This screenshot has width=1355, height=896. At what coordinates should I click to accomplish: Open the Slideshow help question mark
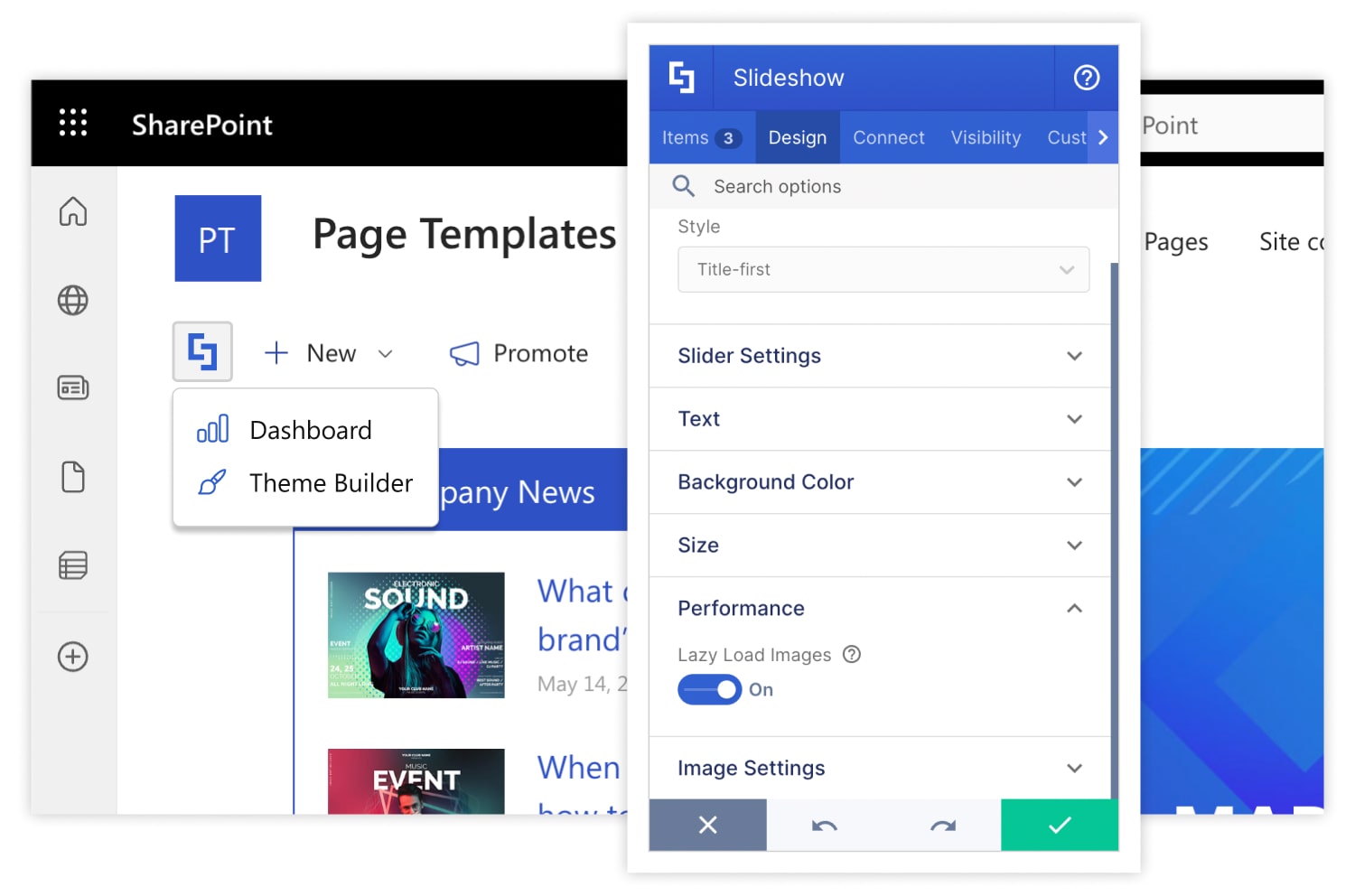[1087, 78]
